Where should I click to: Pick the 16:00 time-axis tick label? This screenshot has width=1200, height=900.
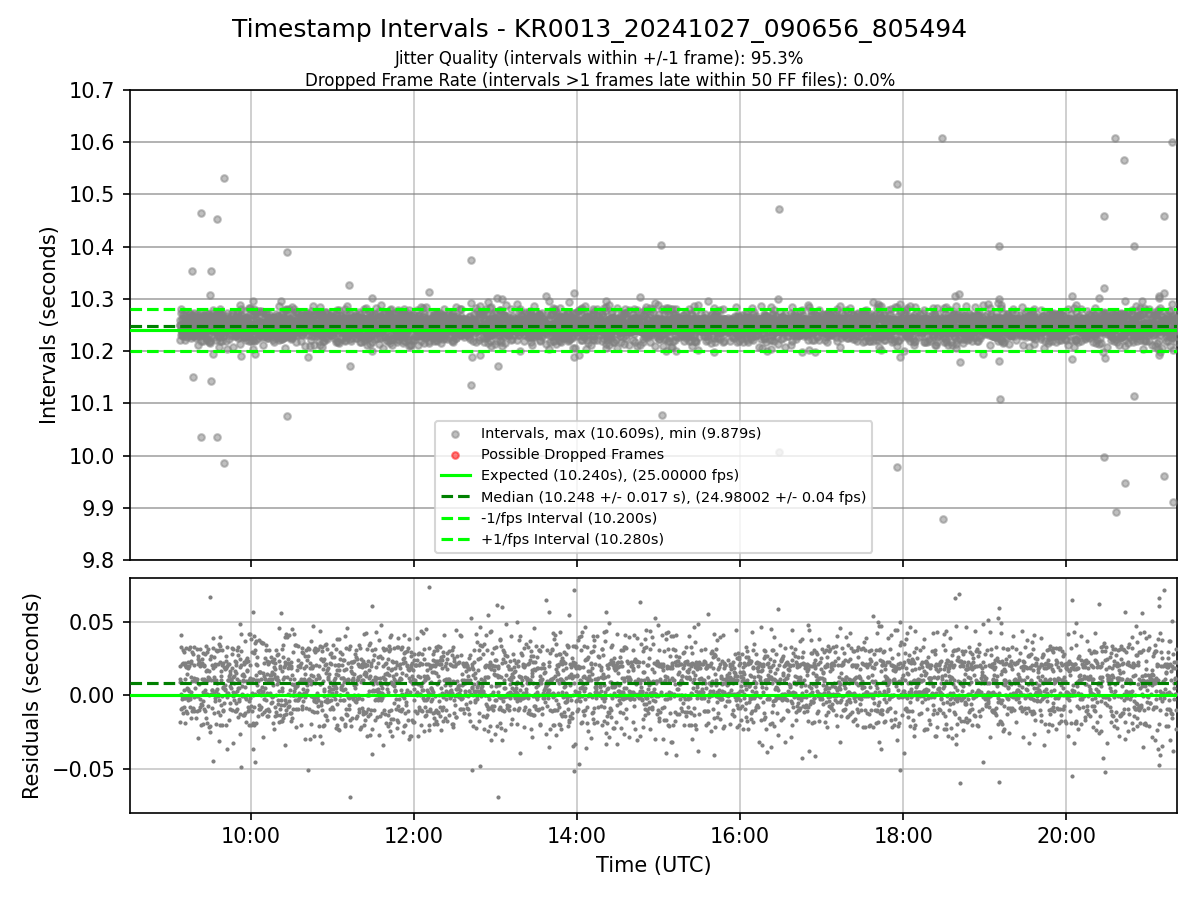[739, 835]
